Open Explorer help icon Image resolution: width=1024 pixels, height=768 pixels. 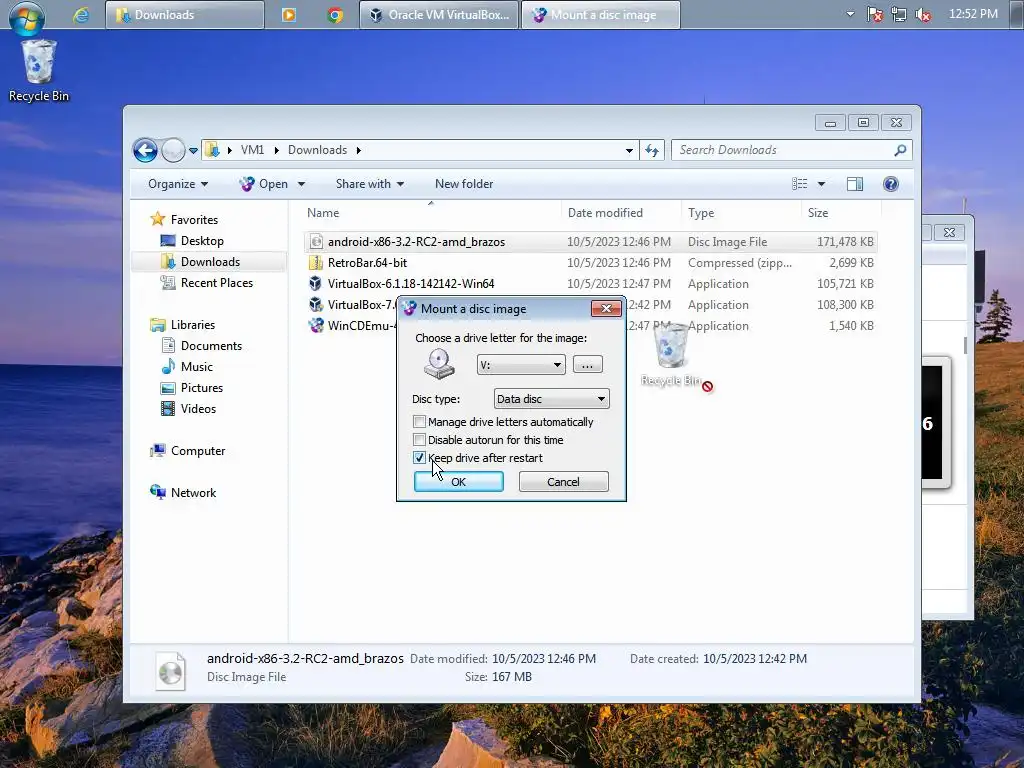pos(891,184)
